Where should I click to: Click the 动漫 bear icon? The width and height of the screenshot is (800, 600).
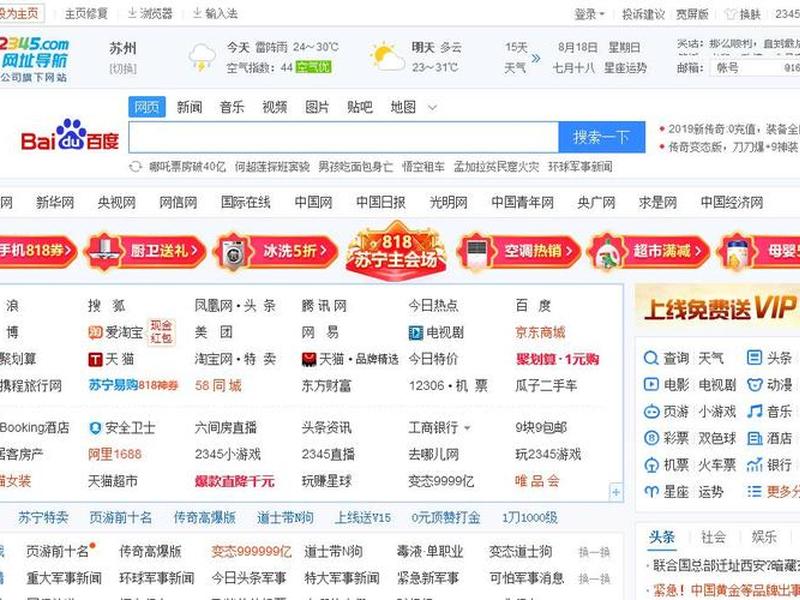(x=754, y=384)
